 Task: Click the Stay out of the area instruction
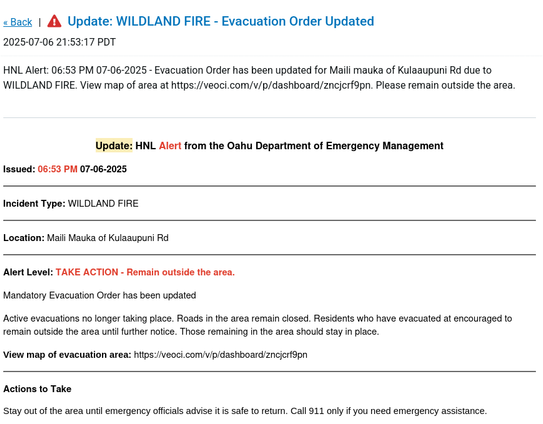tap(245, 411)
